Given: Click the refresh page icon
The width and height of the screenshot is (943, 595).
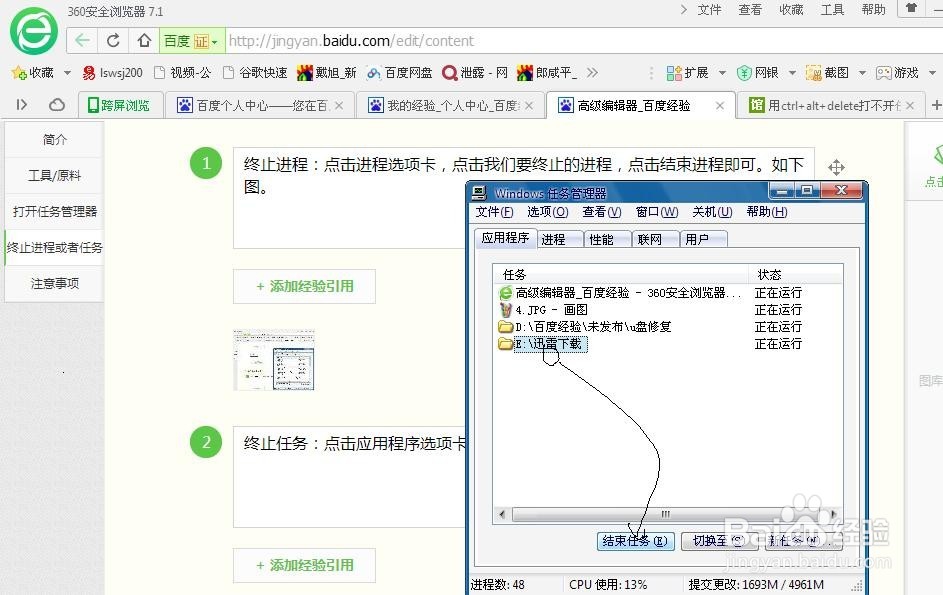Looking at the screenshot, I should tap(113, 41).
